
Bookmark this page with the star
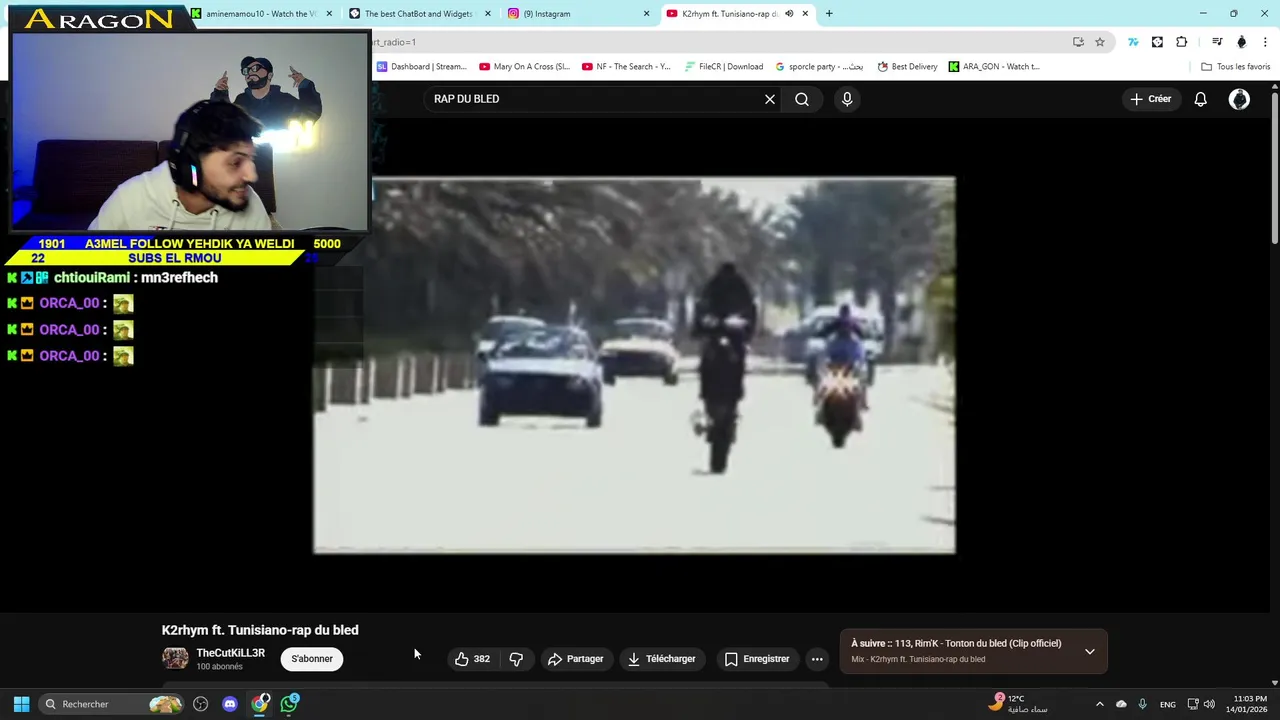tap(1100, 42)
